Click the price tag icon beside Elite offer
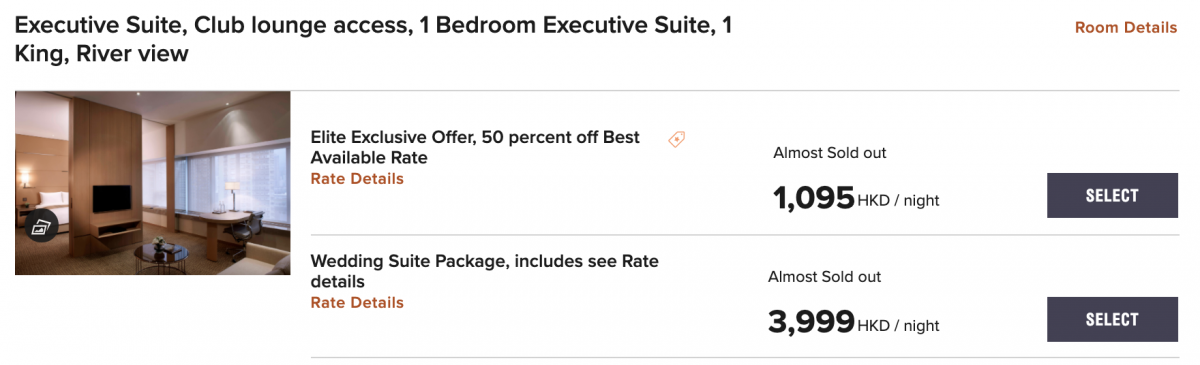This screenshot has width=1200, height=365. (x=676, y=139)
